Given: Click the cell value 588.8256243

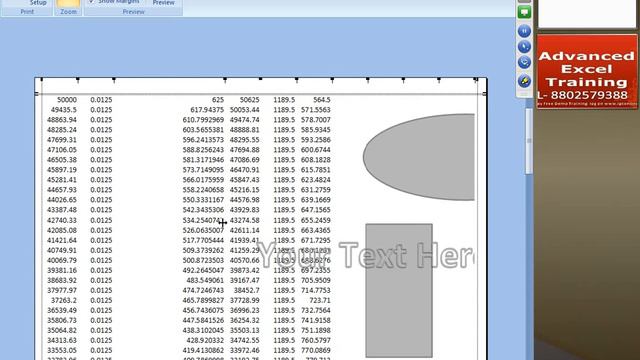Looking at the screenshot, I should (203, 150).
